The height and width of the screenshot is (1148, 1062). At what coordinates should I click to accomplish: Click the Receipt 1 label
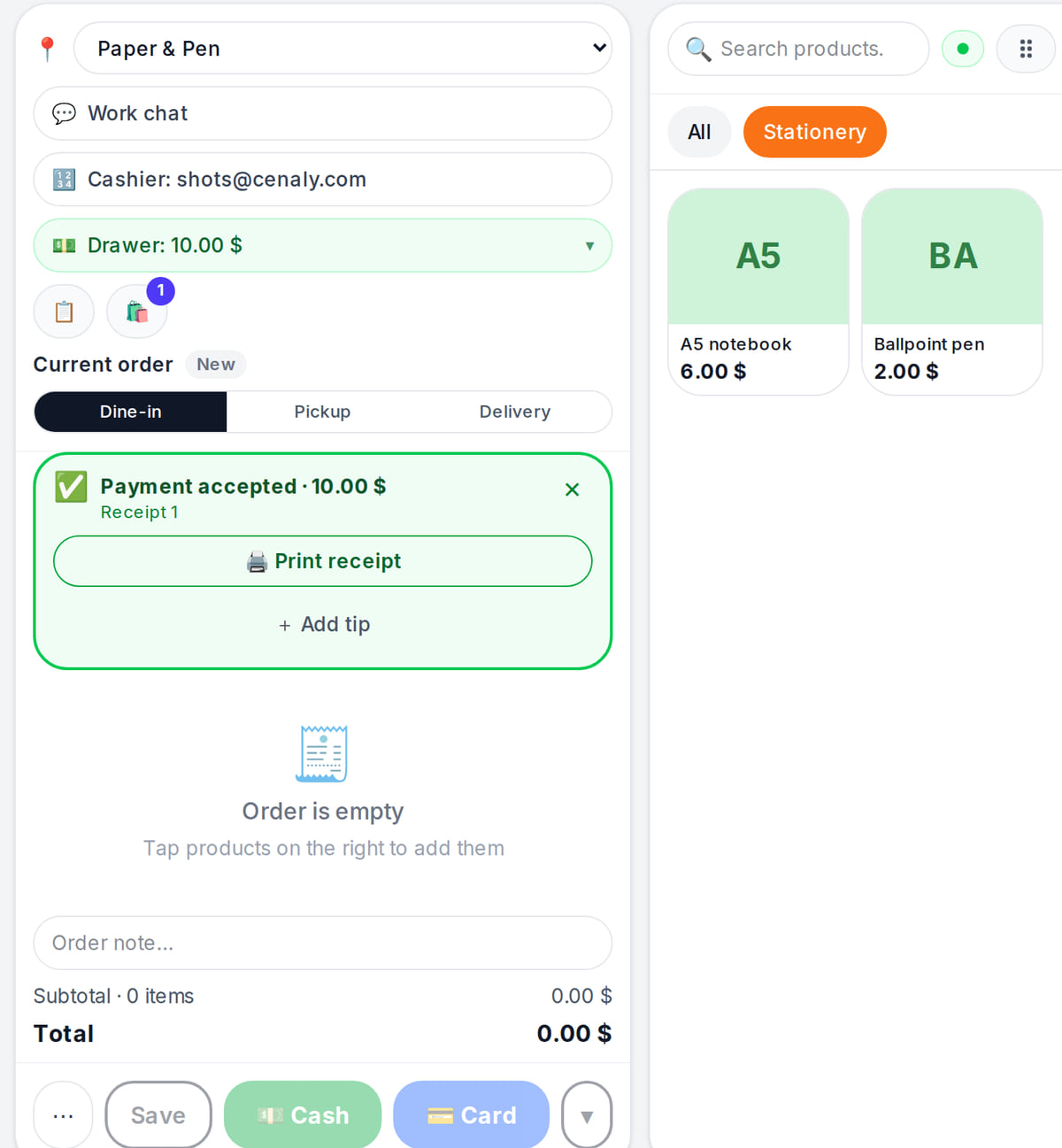tap(140, 512)
